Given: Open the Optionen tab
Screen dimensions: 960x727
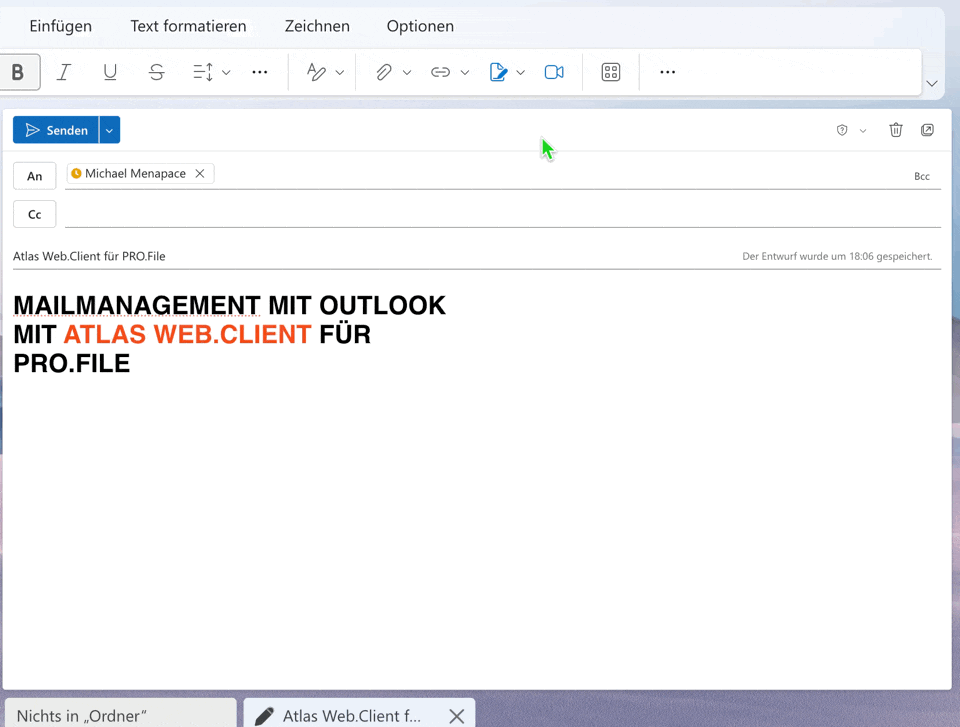Looking at the screenshot, I should (x=420, y=26).
